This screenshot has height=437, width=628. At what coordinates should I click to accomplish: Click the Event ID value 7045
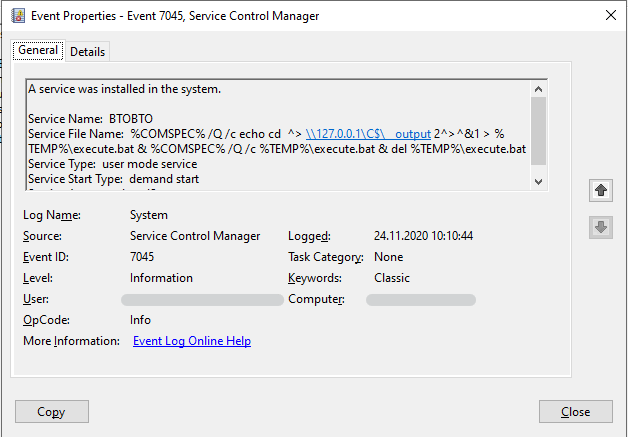[x=142, y=257]
